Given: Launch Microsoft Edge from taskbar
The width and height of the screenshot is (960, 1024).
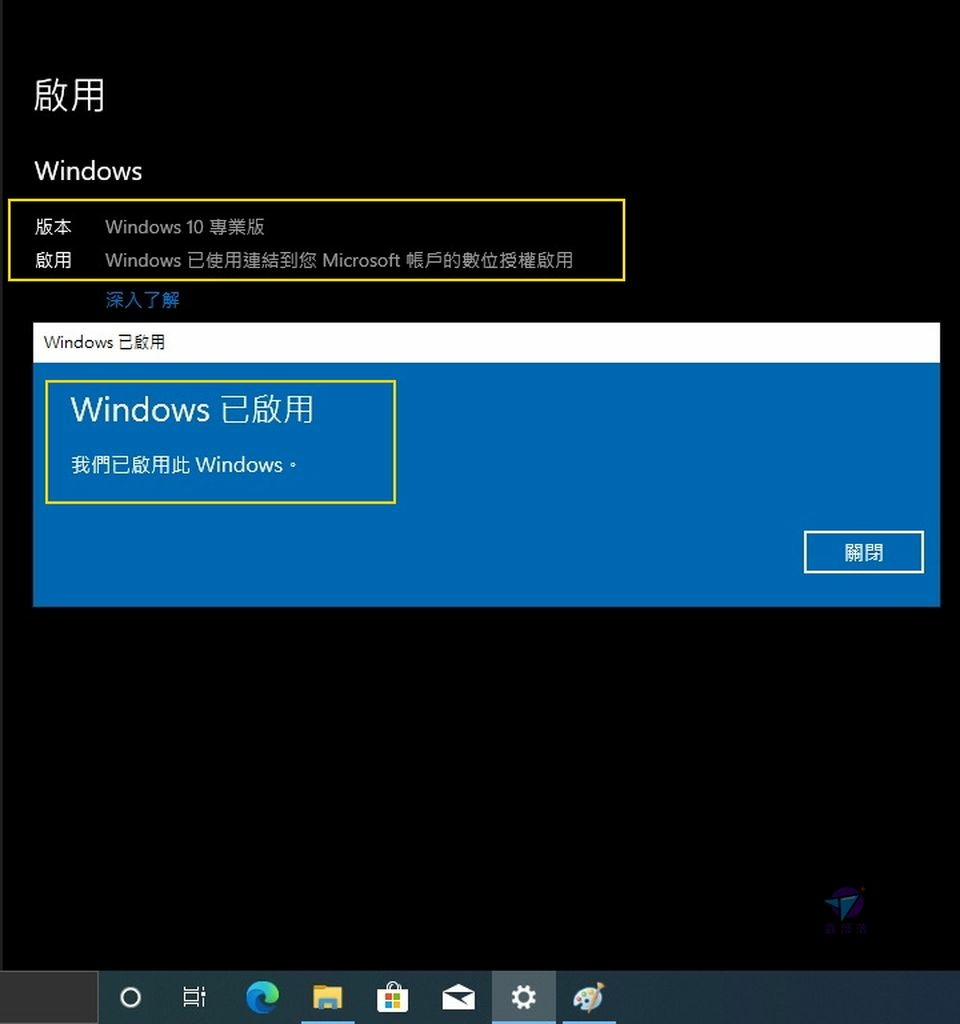Looking at the screenshot, I should (263, 997).
